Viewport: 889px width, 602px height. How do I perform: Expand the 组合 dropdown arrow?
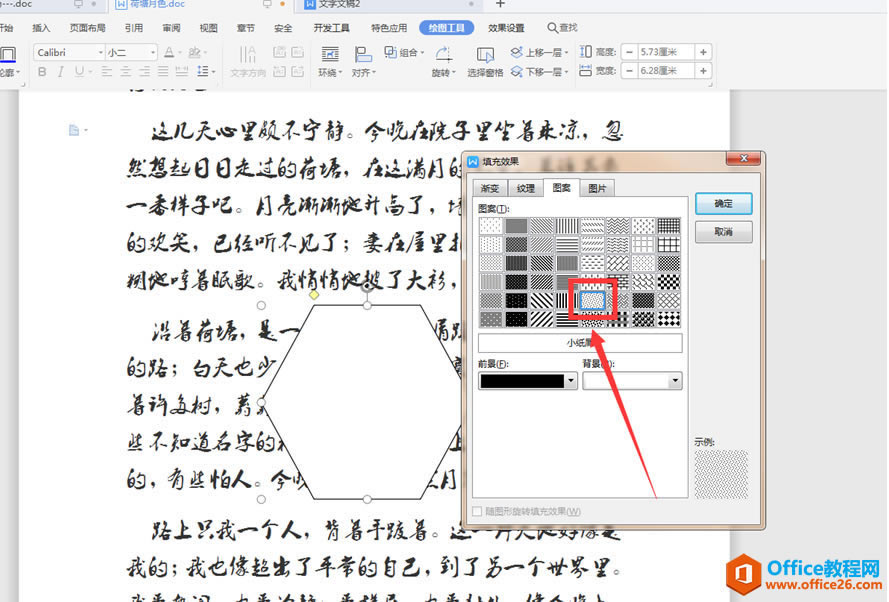click(422, 53)
